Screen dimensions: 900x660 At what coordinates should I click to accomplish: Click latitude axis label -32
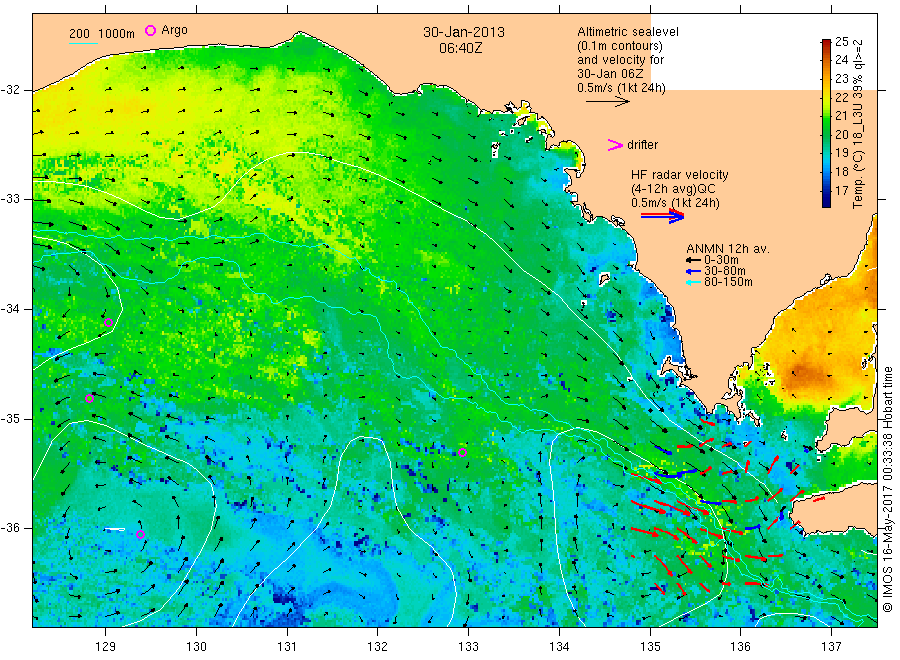(x=10, y=90)
